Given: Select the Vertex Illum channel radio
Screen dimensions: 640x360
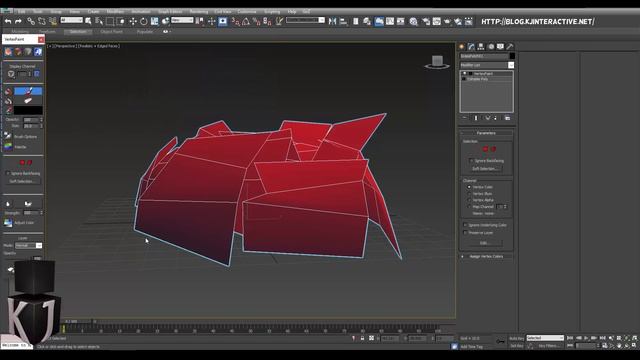Looking at the screenshot, I should pyautogui.click(x=469, y=193).
